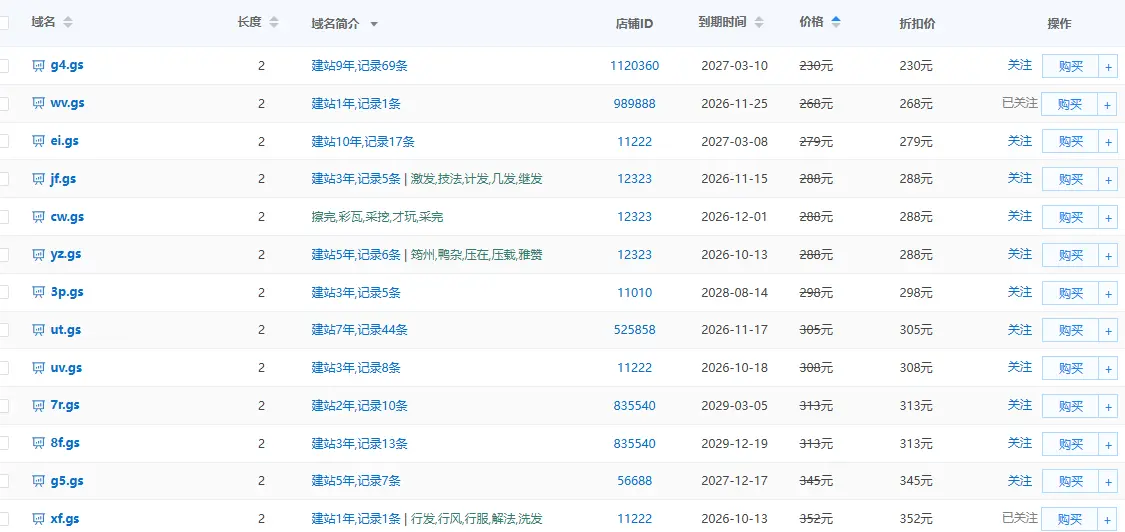Screen dimensions: 1125x532
Task: Click the icon beside 8f.gs domain
Action: 39,443
